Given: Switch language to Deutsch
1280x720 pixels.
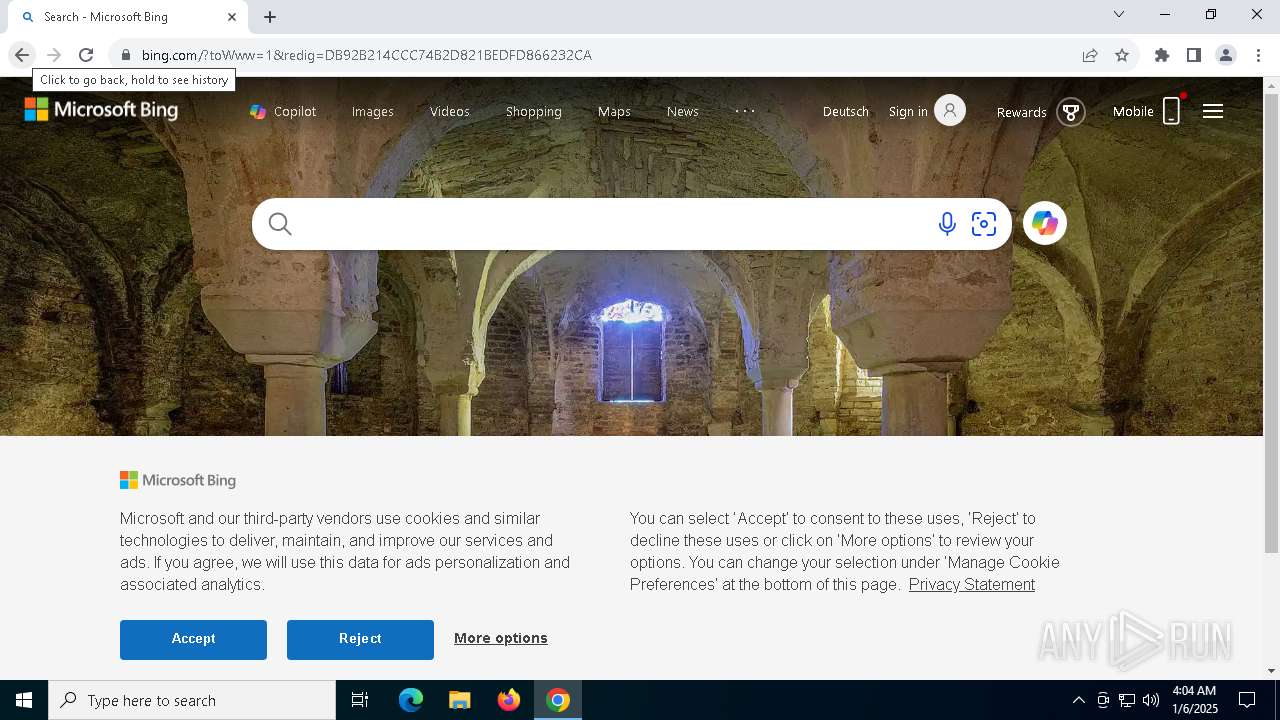Looking at the screenshot, I should click(x=846, y=111).
